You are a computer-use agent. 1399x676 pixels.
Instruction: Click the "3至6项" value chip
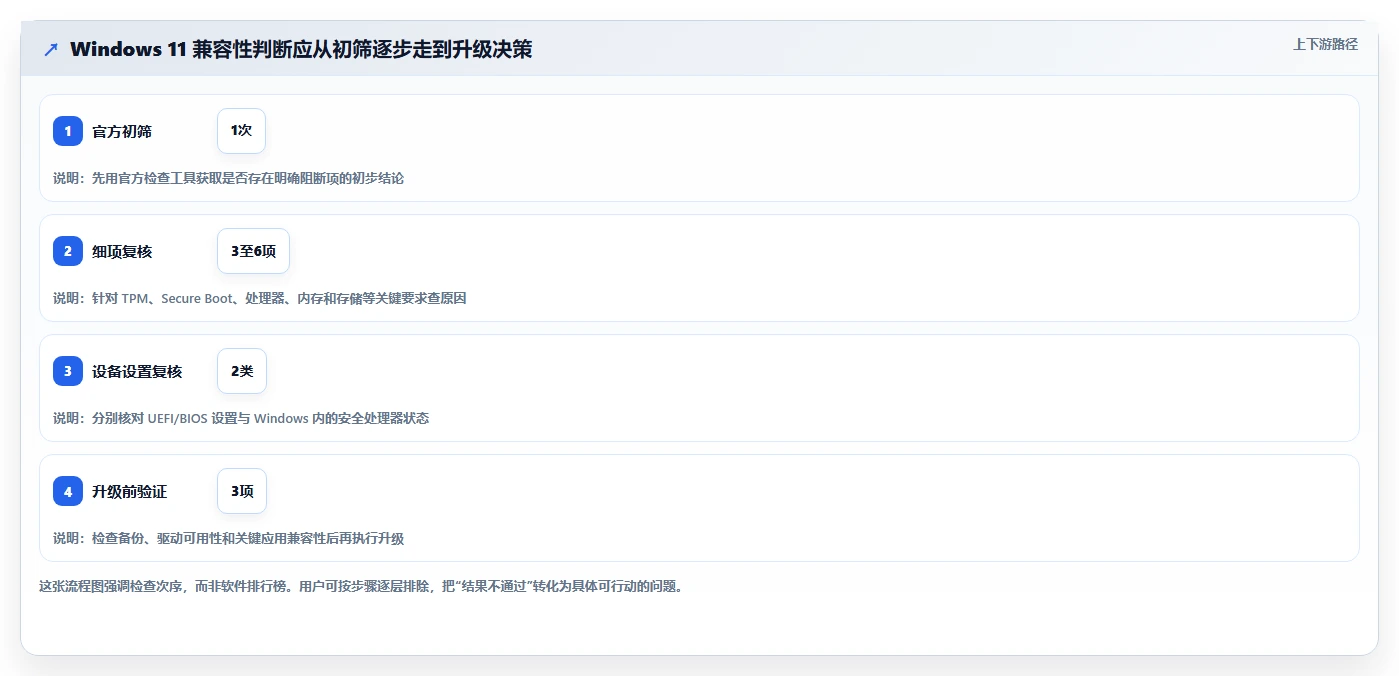click(253, 251)
